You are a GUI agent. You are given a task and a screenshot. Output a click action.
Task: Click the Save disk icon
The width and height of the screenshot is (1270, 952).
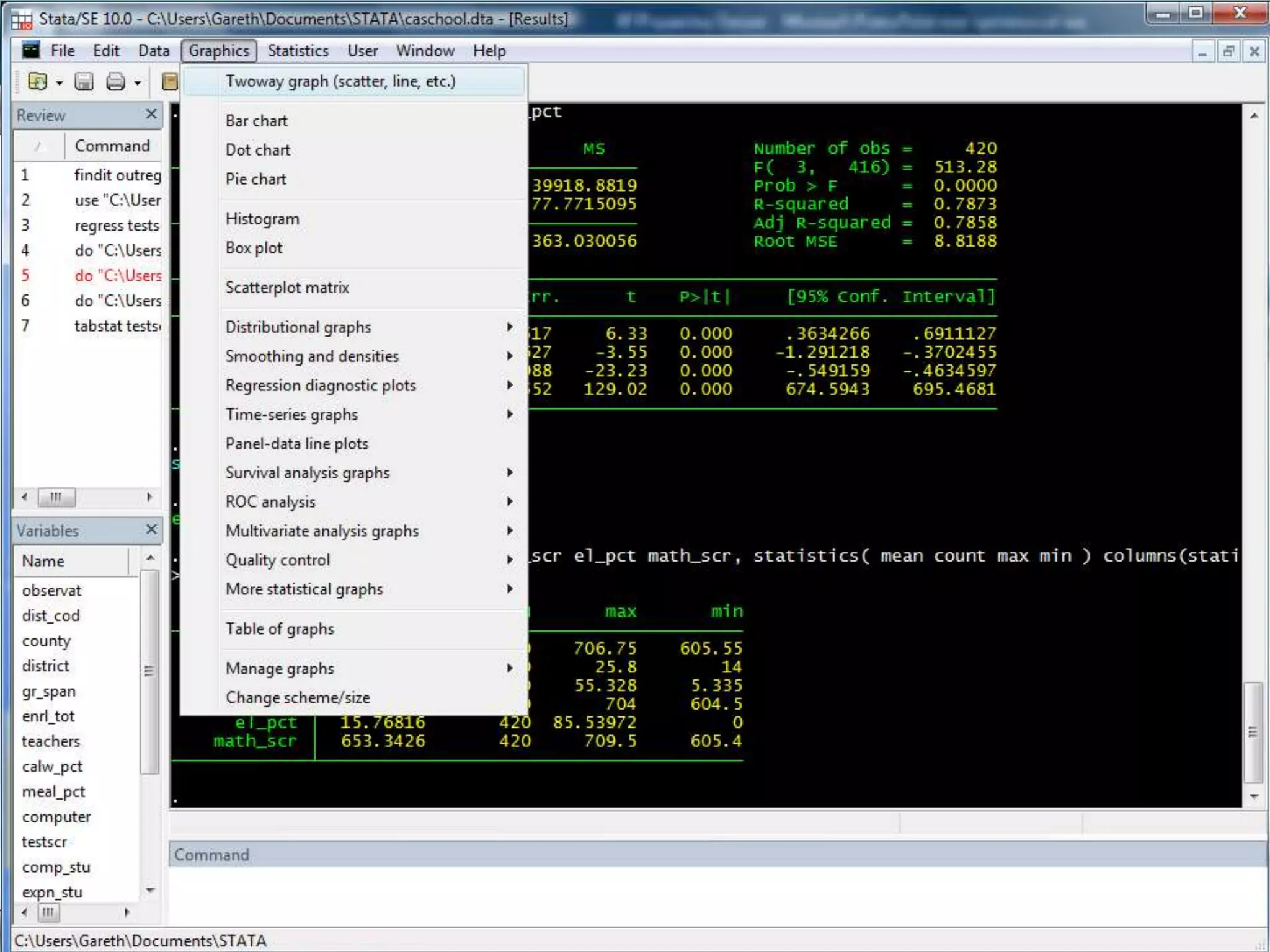click(x=84, y=81)
